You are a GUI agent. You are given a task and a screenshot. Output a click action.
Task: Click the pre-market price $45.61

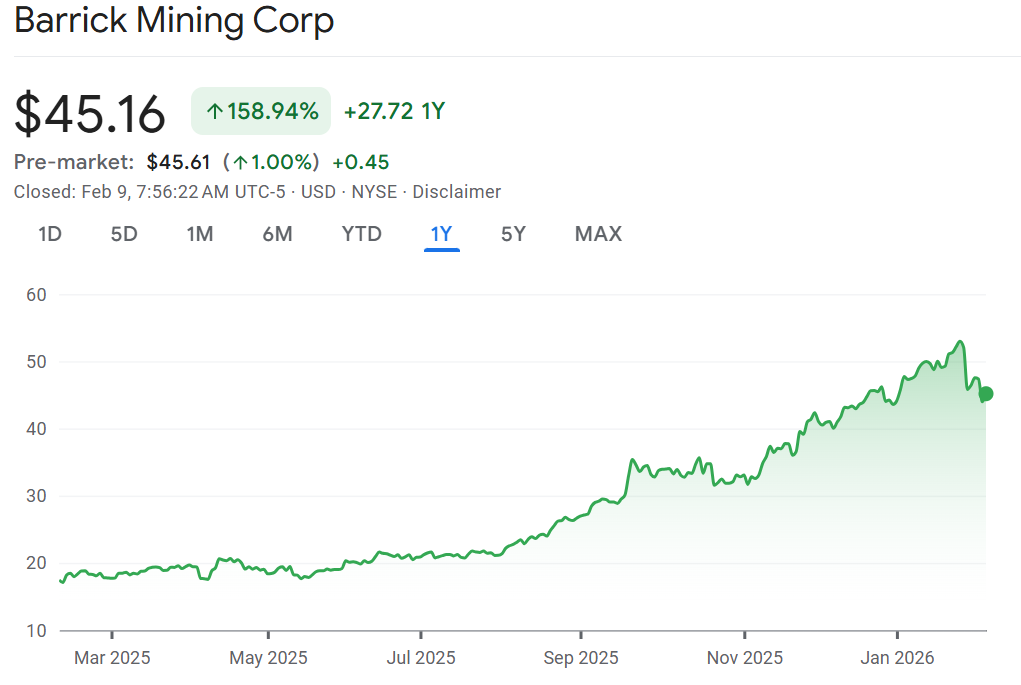[x=178, y=162]
